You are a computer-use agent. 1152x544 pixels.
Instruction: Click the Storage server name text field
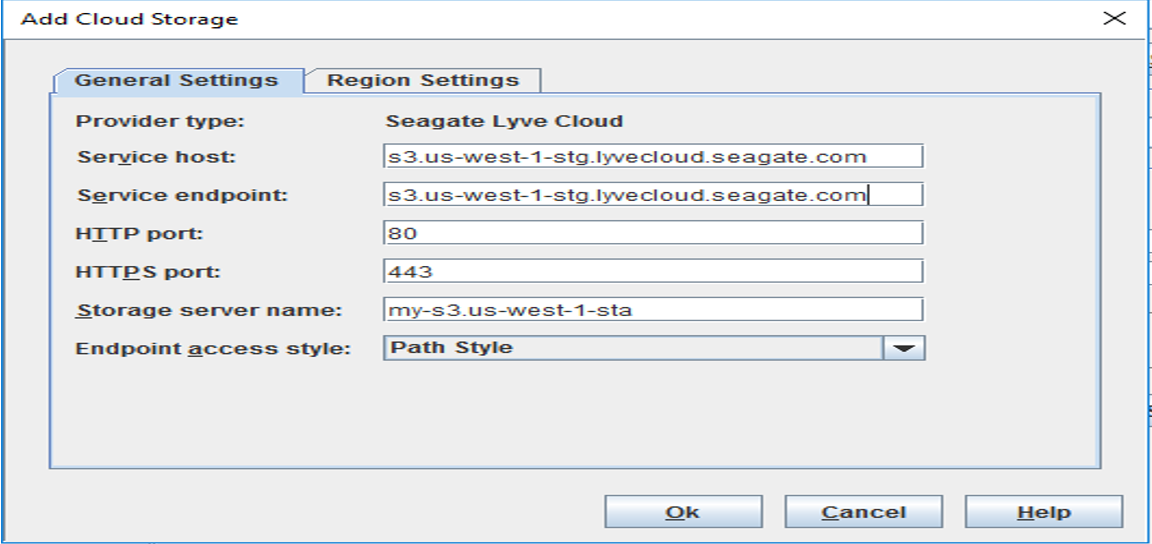pyautogui.click(x=652, y=310)
